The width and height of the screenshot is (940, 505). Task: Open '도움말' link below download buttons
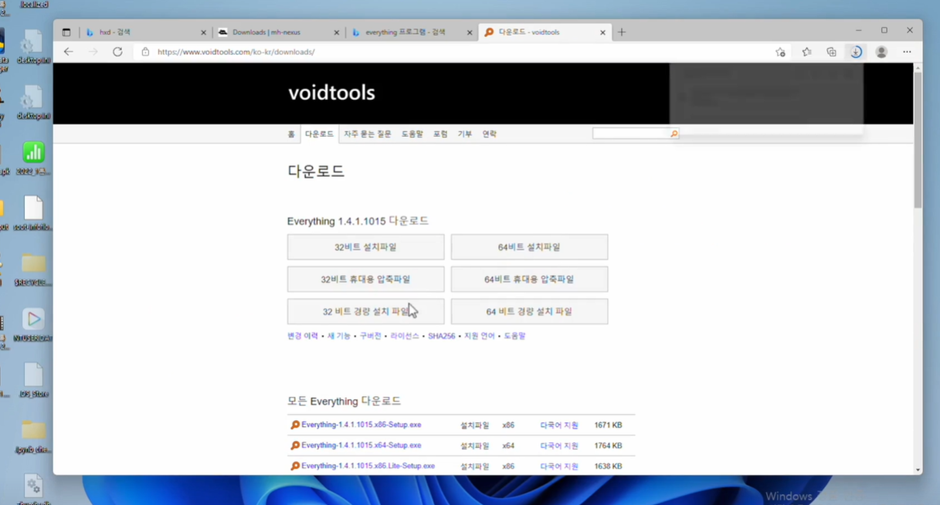[514, 336]
